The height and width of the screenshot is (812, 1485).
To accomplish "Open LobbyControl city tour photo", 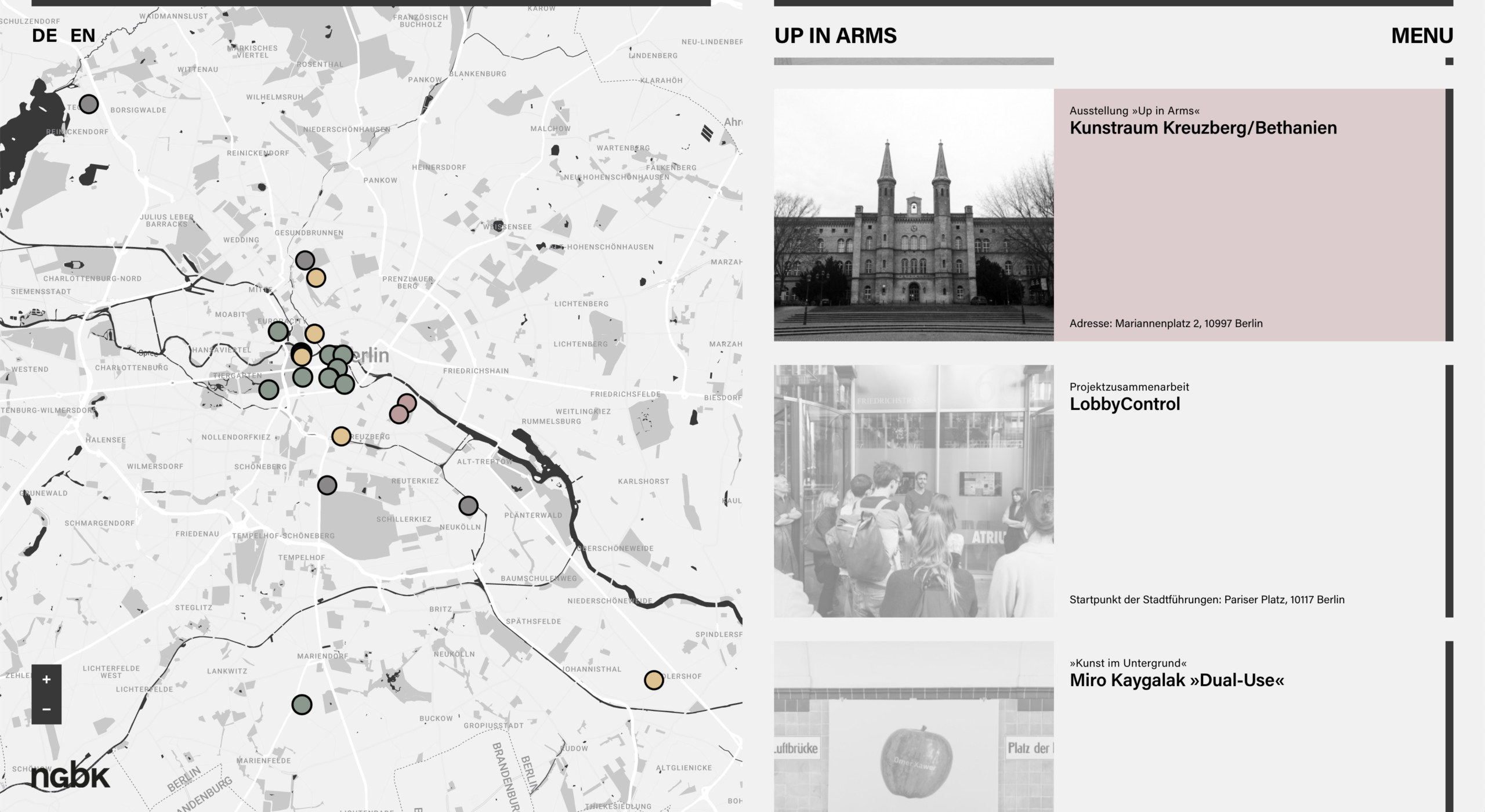I will coord(914,491).
